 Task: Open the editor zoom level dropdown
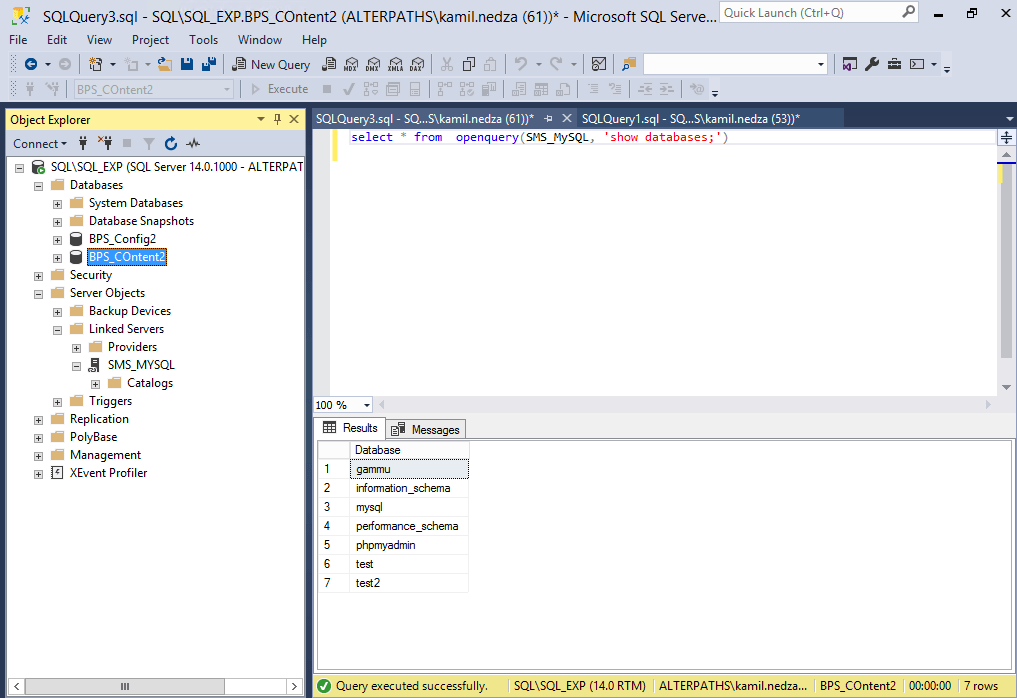pyautogui.click(x=365, y=405)
